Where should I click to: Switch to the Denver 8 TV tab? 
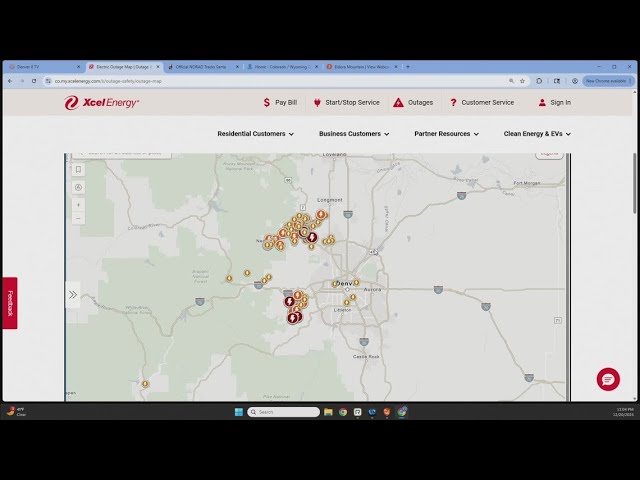click(x=44, y=67)
